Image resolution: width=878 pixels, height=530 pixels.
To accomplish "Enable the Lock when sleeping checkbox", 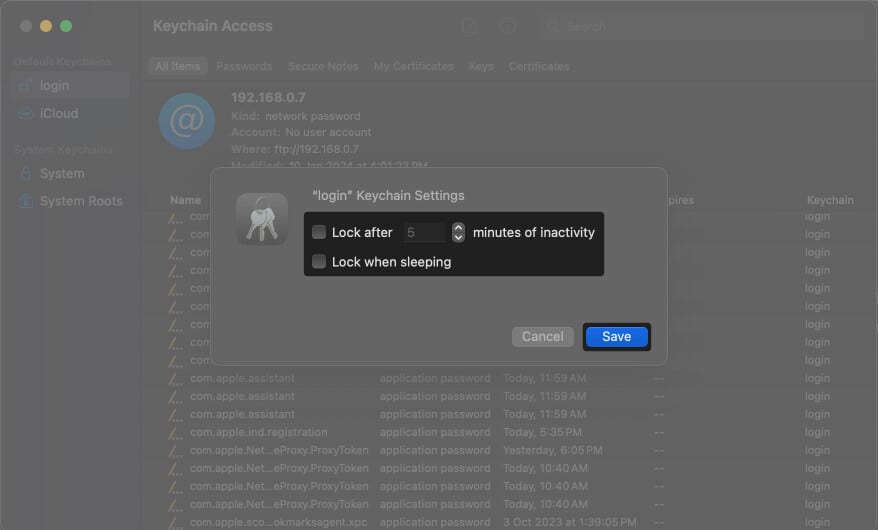I will [319, 261].
